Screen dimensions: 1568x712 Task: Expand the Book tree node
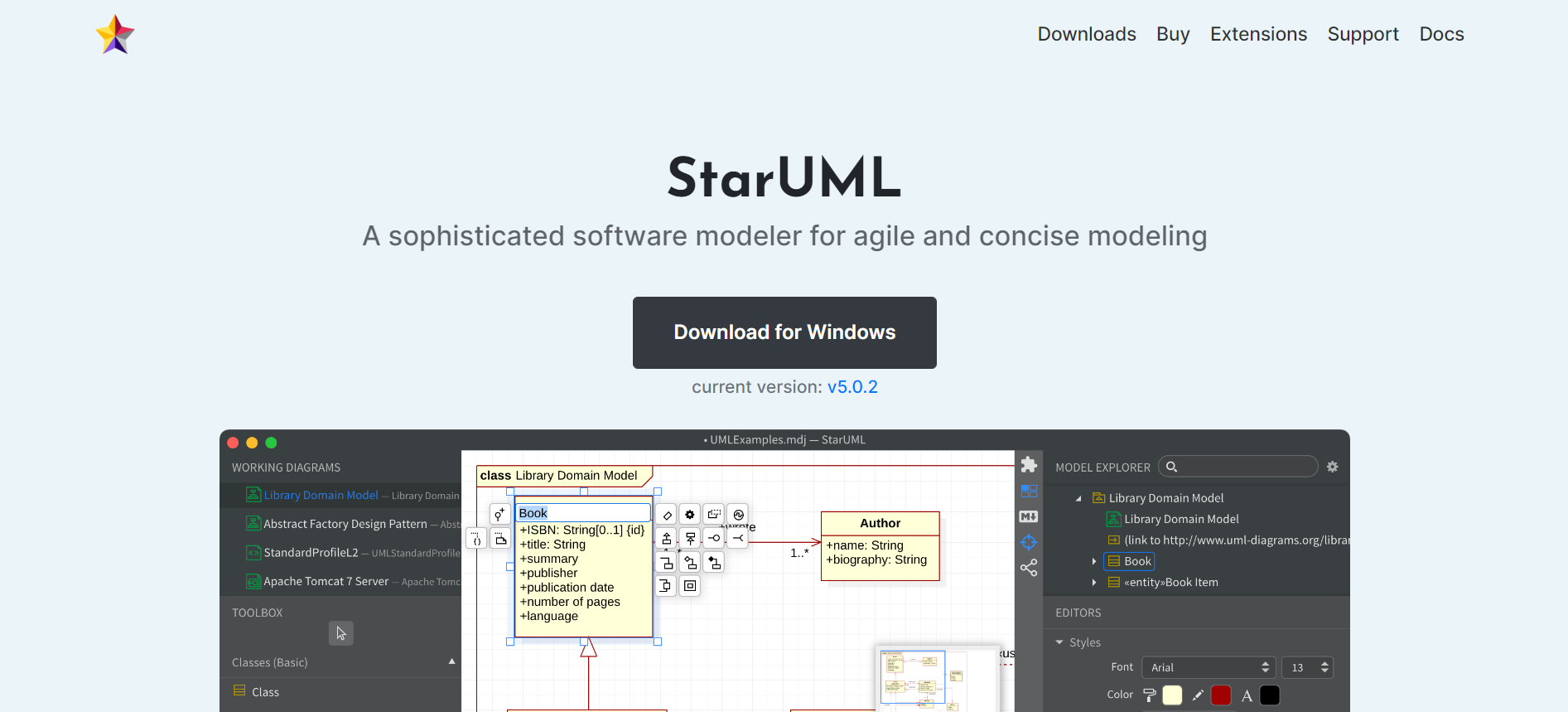1094,562
